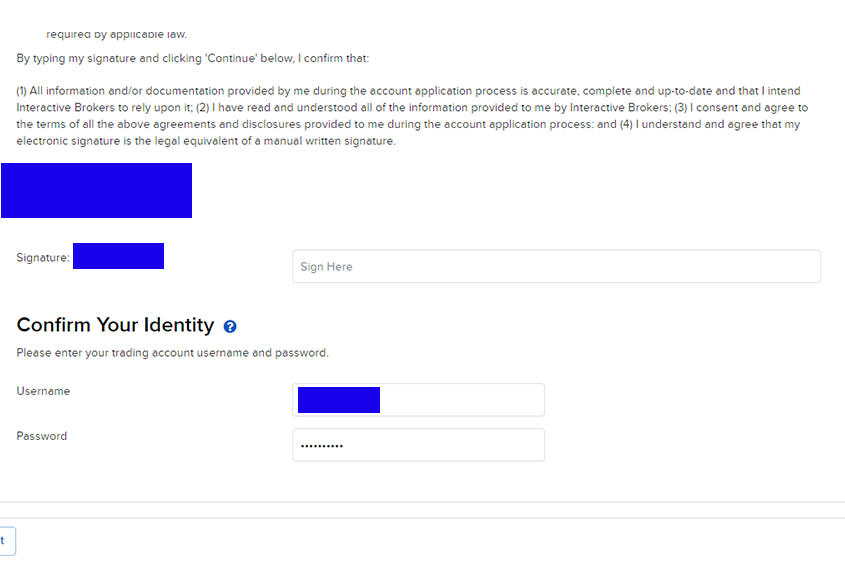Focus the Sign Here signature field
845x588 pixels.
point(556,267)
